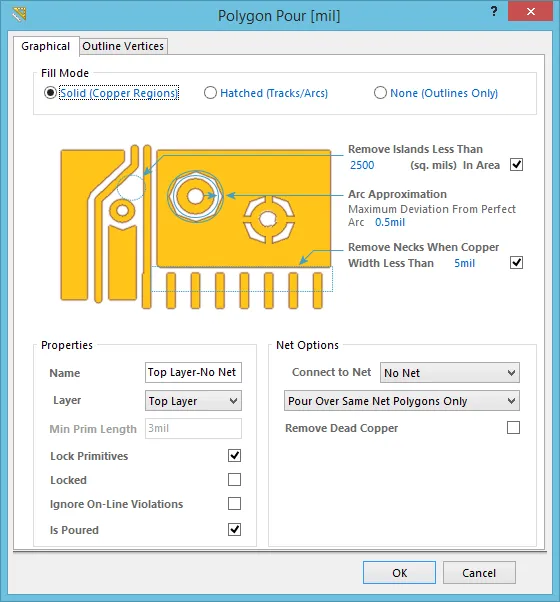Select Hatched (Tracks/Arcs) fill mode

coord(210,93)
